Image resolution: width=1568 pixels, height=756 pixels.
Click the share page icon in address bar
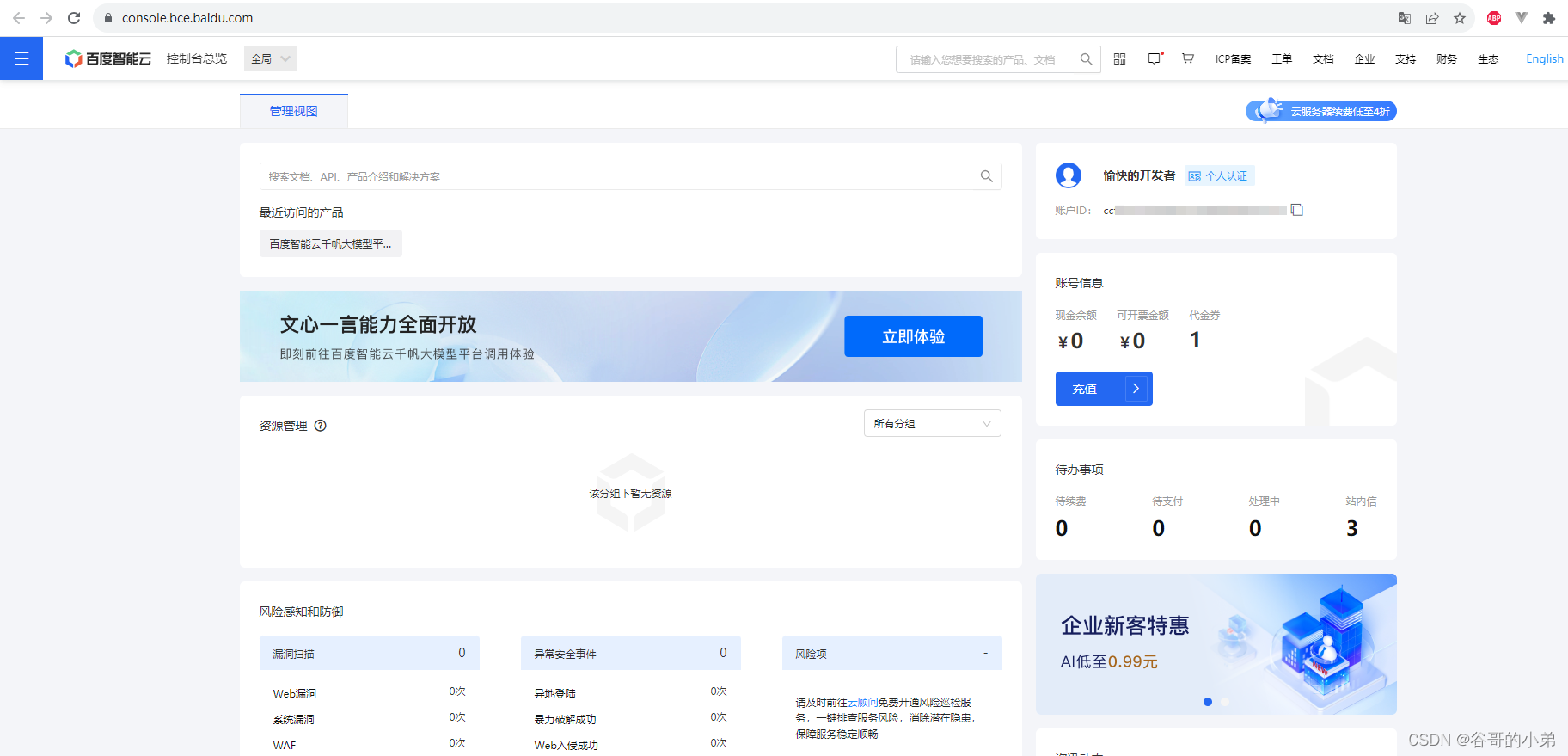coord(1432,18)
